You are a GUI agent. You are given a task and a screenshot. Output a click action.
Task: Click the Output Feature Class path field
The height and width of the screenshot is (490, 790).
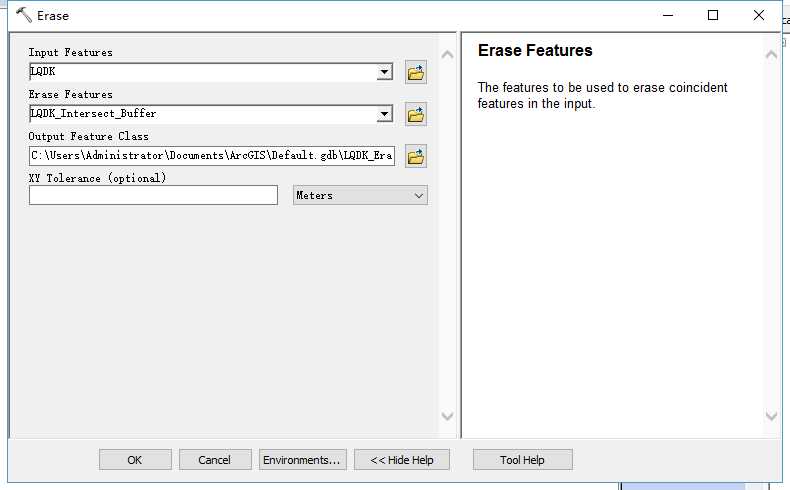click(212, 156)
